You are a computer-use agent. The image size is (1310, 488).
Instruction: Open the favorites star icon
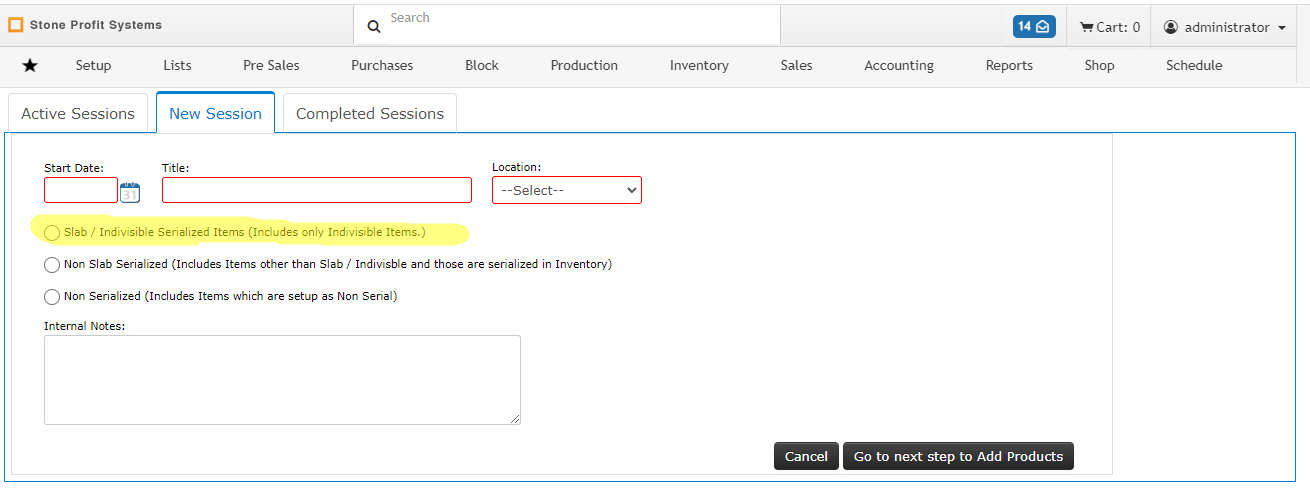[30, 65]
